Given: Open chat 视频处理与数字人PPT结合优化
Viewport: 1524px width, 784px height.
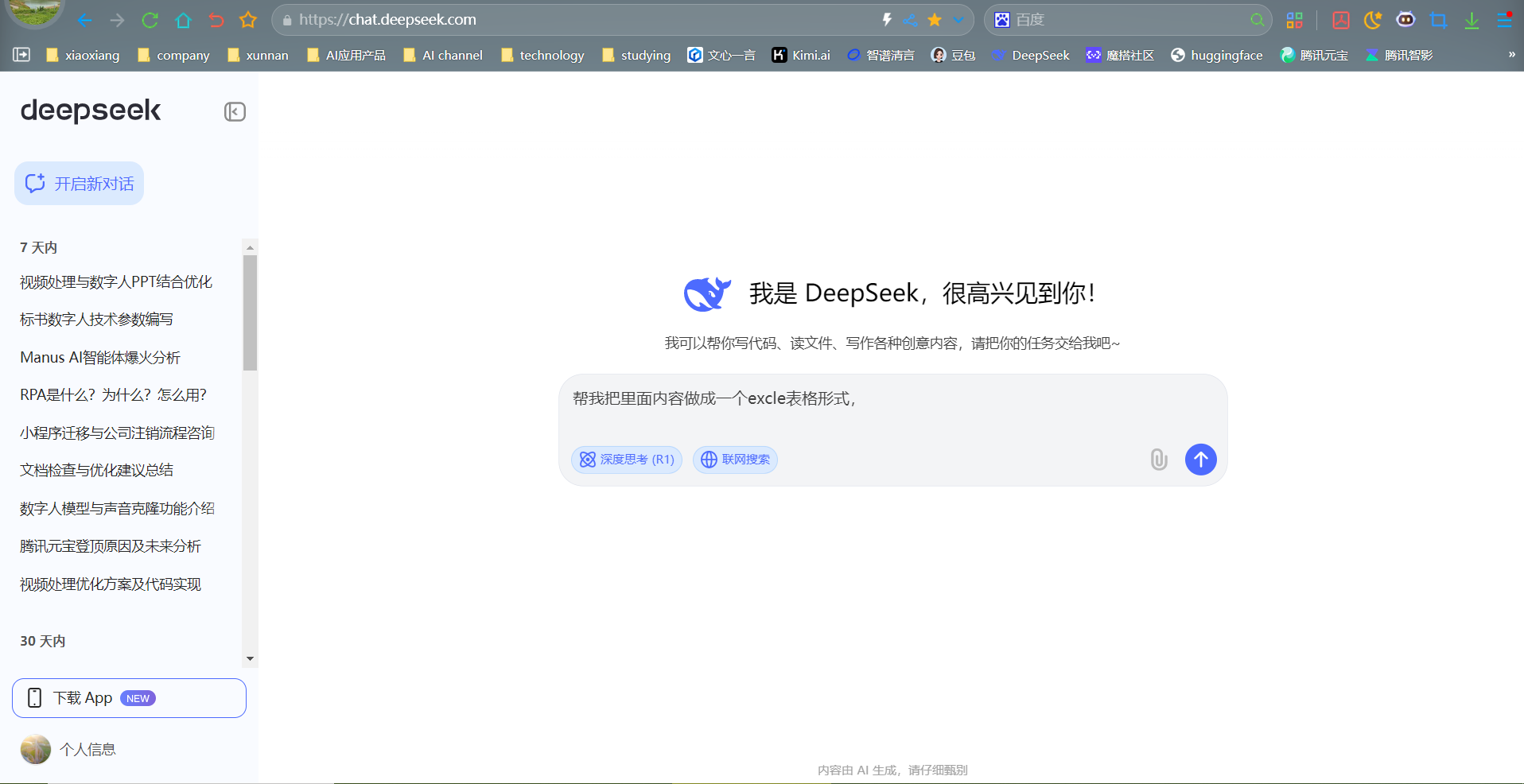Looking at the screenshot, I should pos(116,281).
